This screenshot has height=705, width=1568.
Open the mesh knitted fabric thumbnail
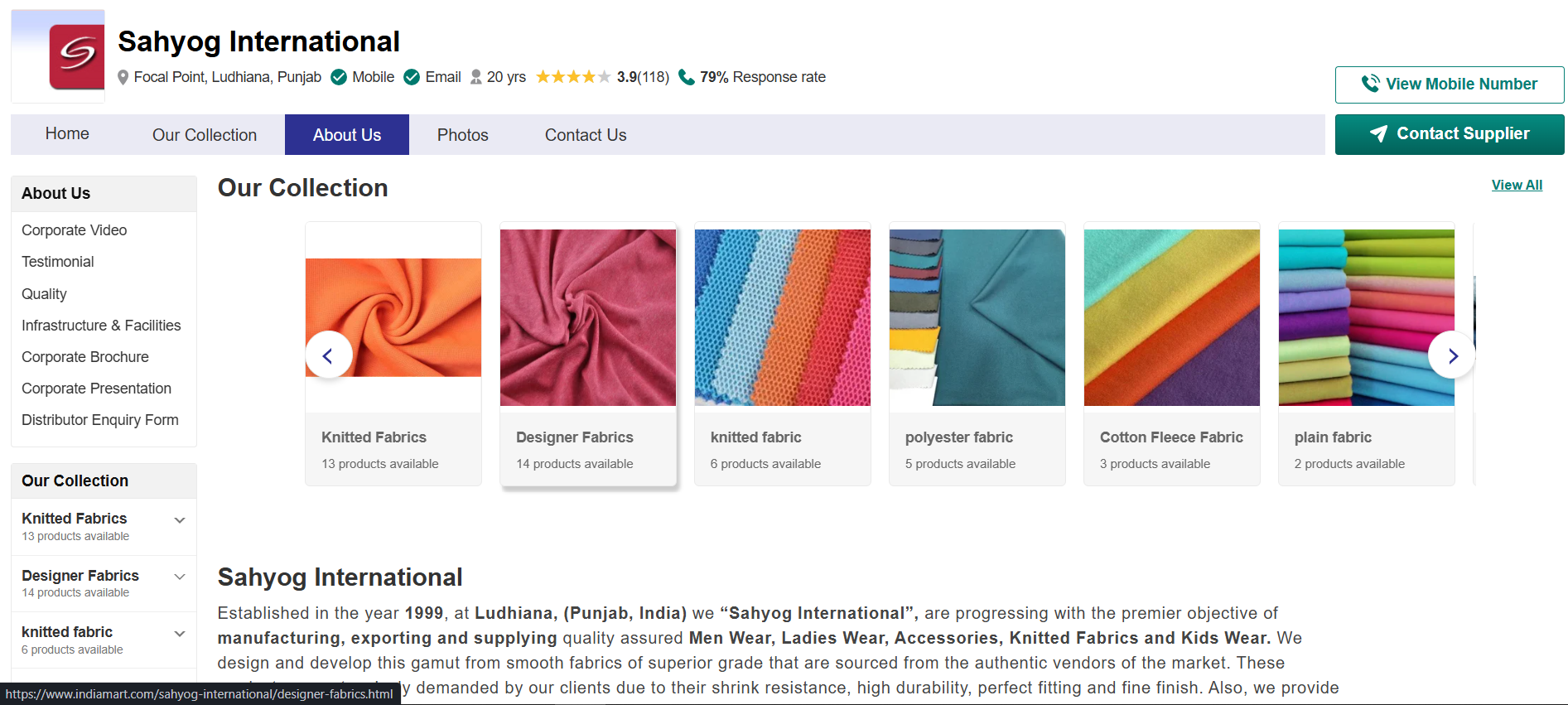(783, 317)
